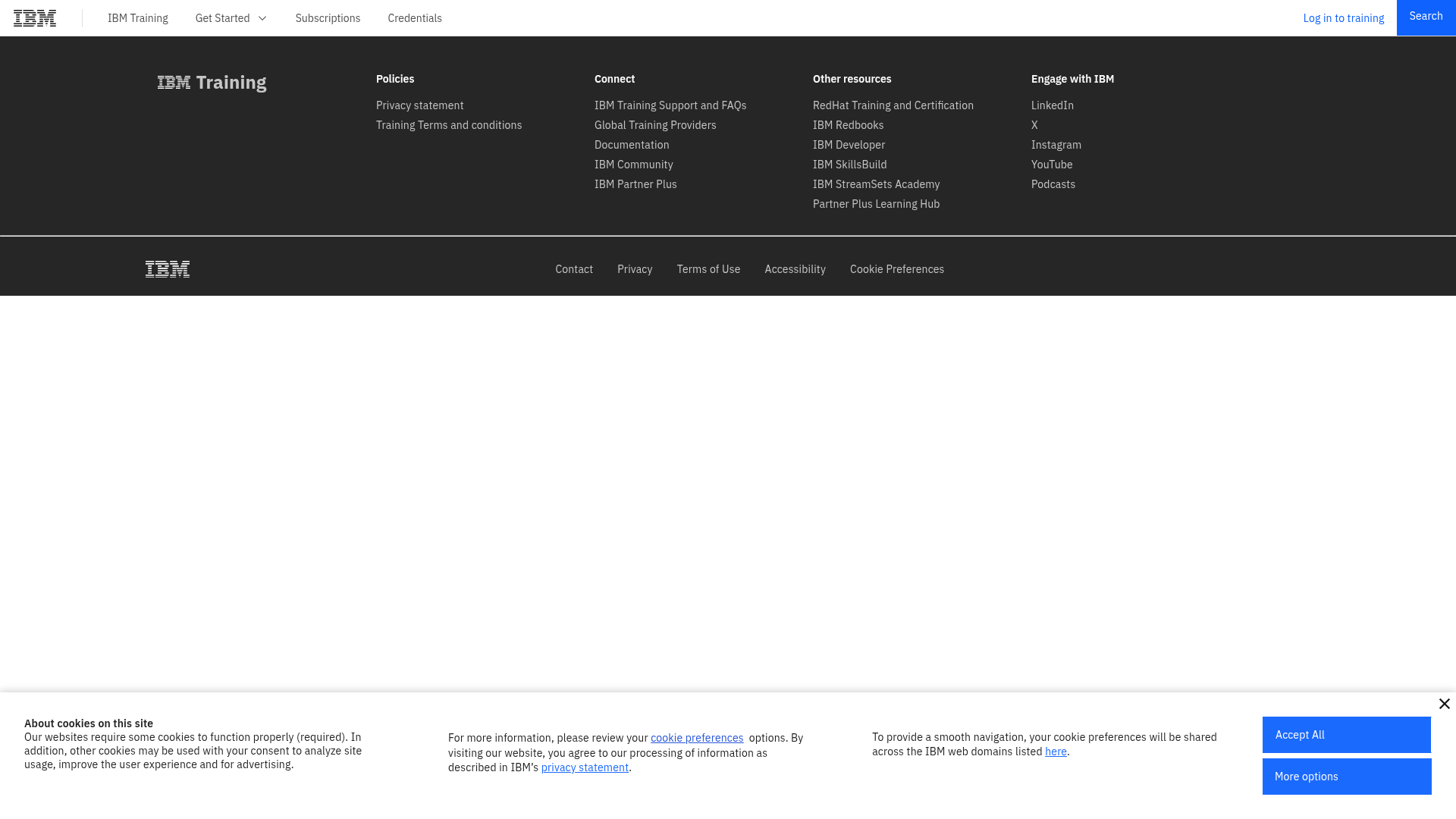The height and width of the screenshot is (819, 1456).
Task: Open IBM Developer link
Action: pos(849,145)
